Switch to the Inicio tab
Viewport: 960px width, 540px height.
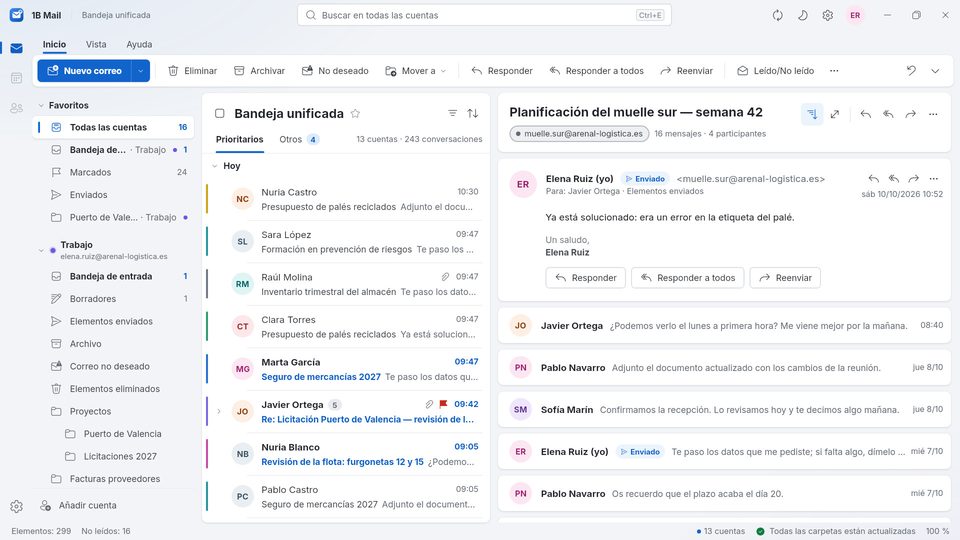[x=54, y=44]
